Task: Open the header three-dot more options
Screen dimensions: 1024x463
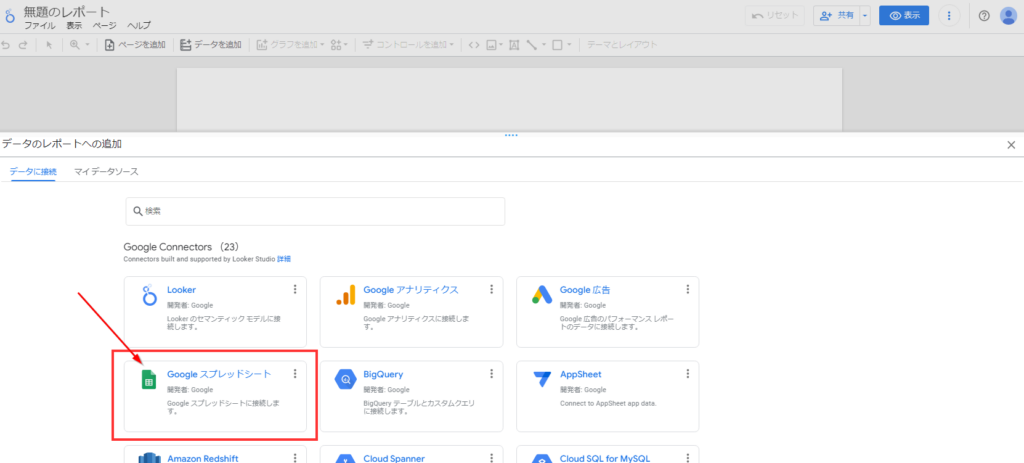Action: [949, 16]
